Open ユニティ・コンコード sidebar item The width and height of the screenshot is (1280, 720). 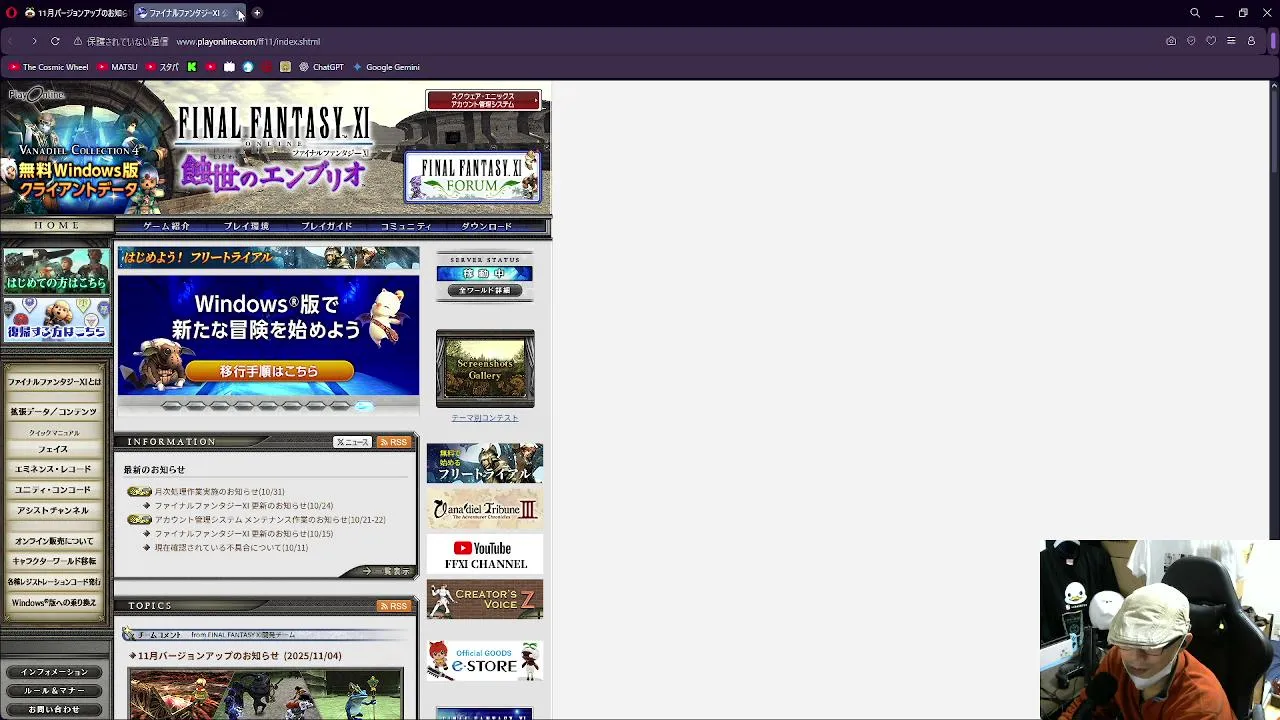(53, 490)
